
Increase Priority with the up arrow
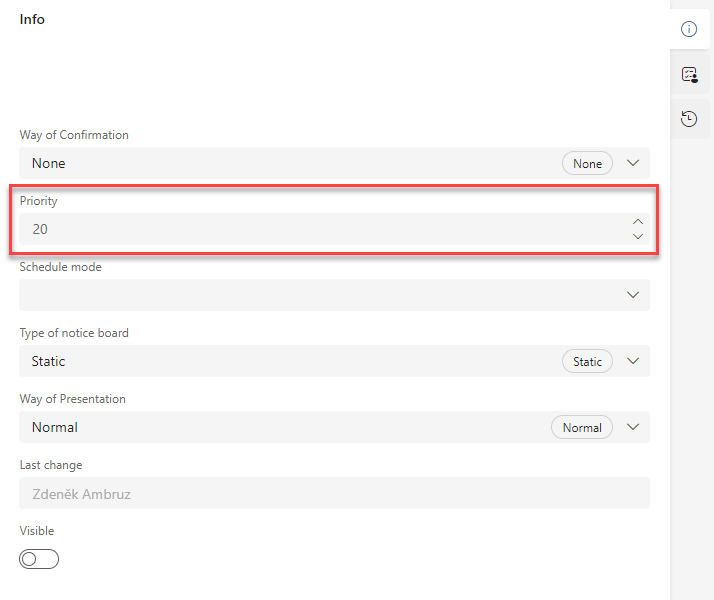pyautogui.click(x=638, y=222)
